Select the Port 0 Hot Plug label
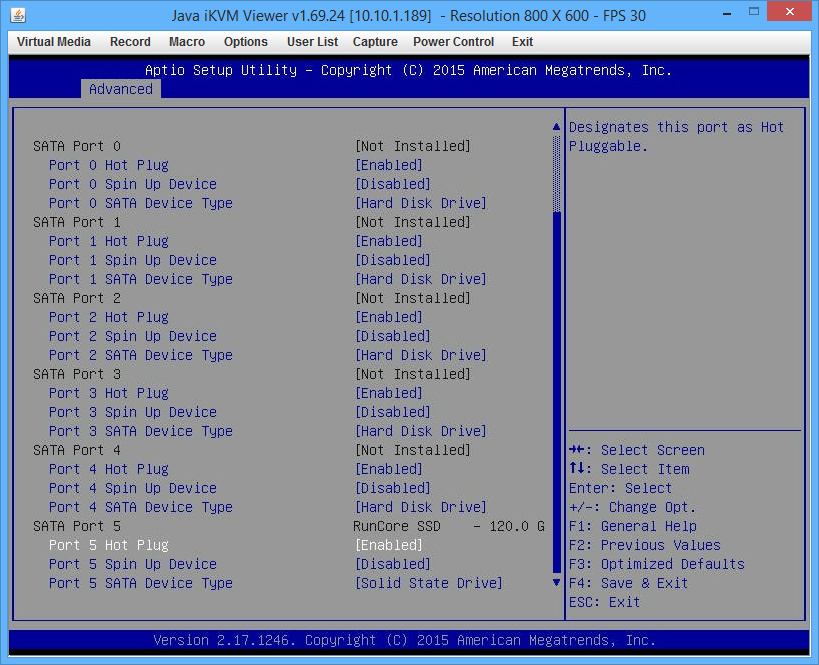819x665 pixels. click(x=109, y=165)
